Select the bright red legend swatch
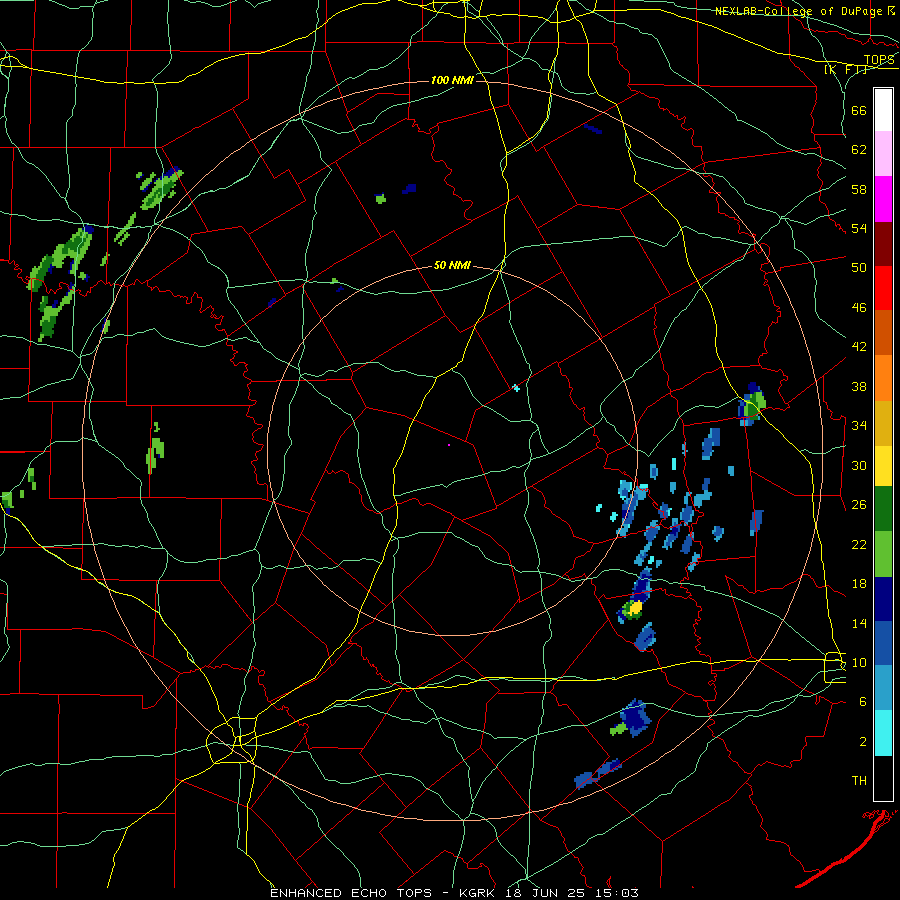Image resolution: width=900 pixels, height=900 pixels. tap(883, 288)
